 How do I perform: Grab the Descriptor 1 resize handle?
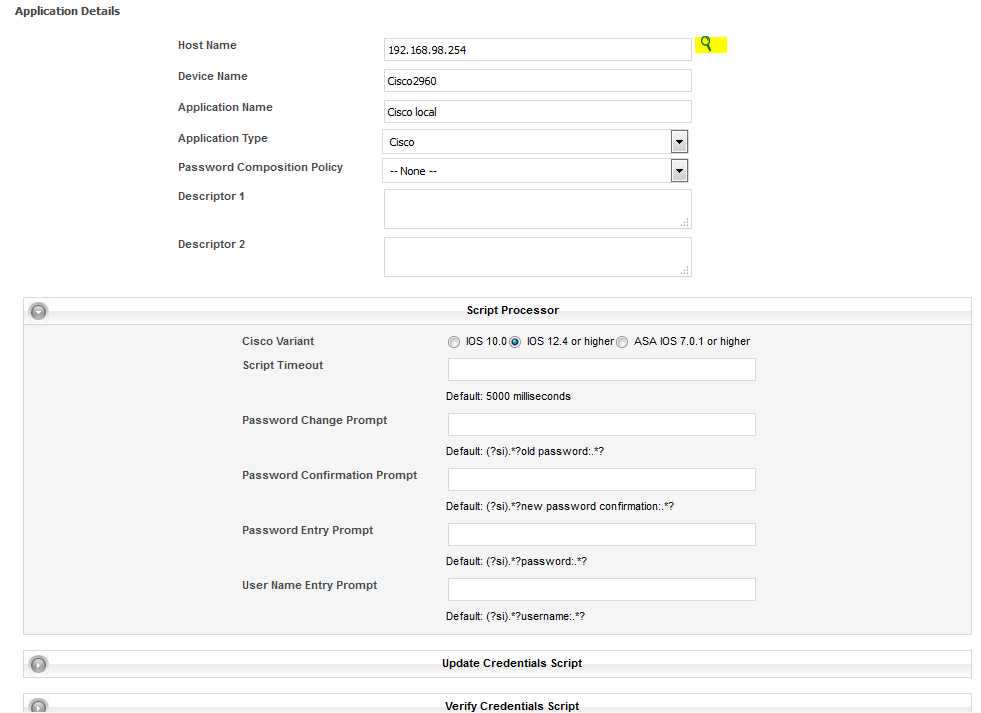(685, 223)
